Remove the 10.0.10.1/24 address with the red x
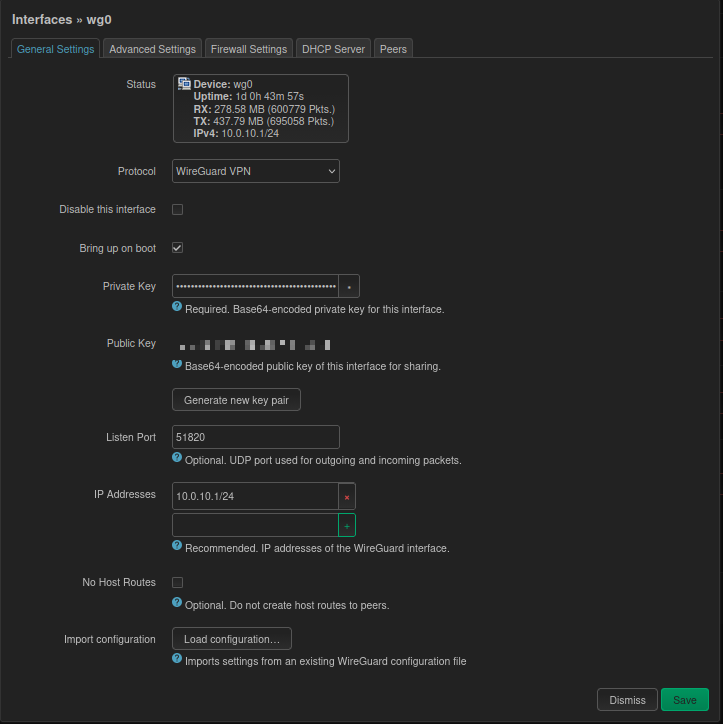This screenshot has width=723, height=724. [x=347, y=496]
